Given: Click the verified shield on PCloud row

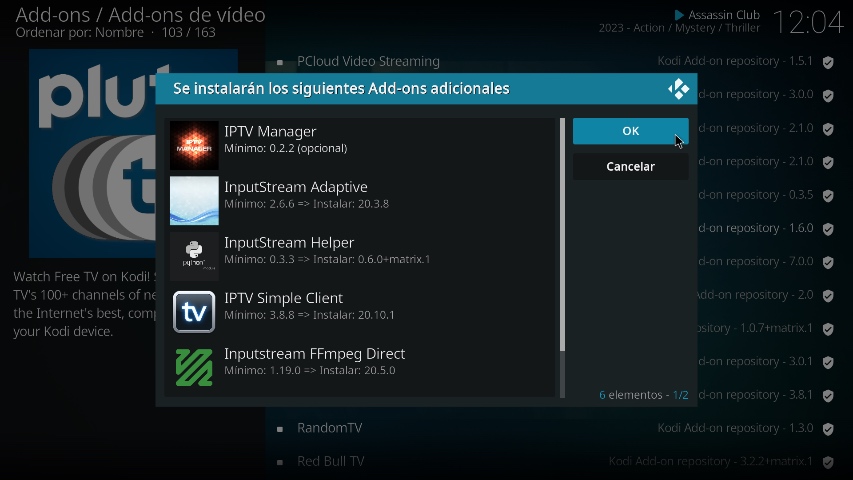Looking at the screenshot, I should coord(828,62).
